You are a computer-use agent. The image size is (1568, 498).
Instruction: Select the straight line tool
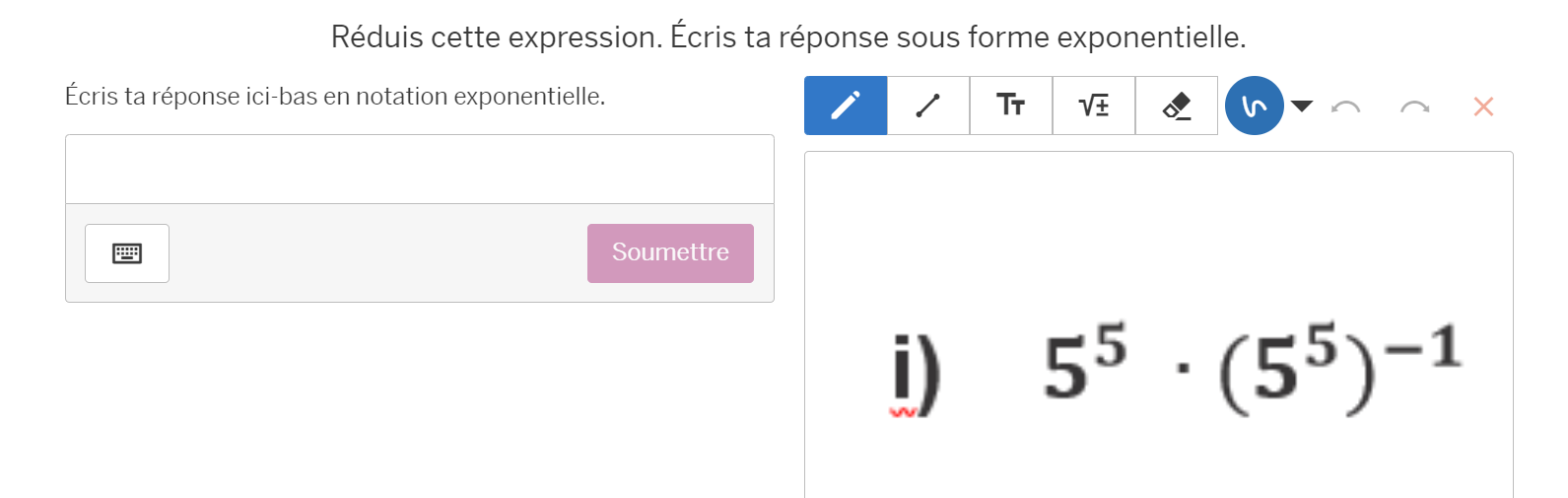point(928,106)
